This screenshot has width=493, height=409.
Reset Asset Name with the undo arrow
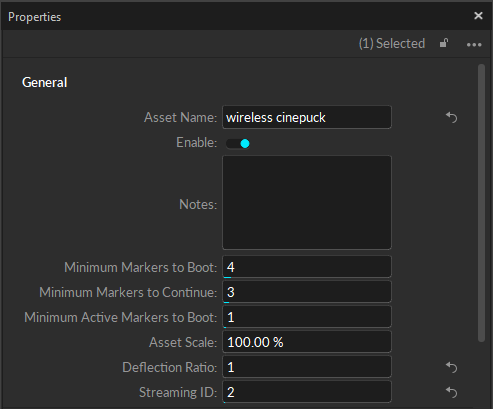click(x=451, y=117)
